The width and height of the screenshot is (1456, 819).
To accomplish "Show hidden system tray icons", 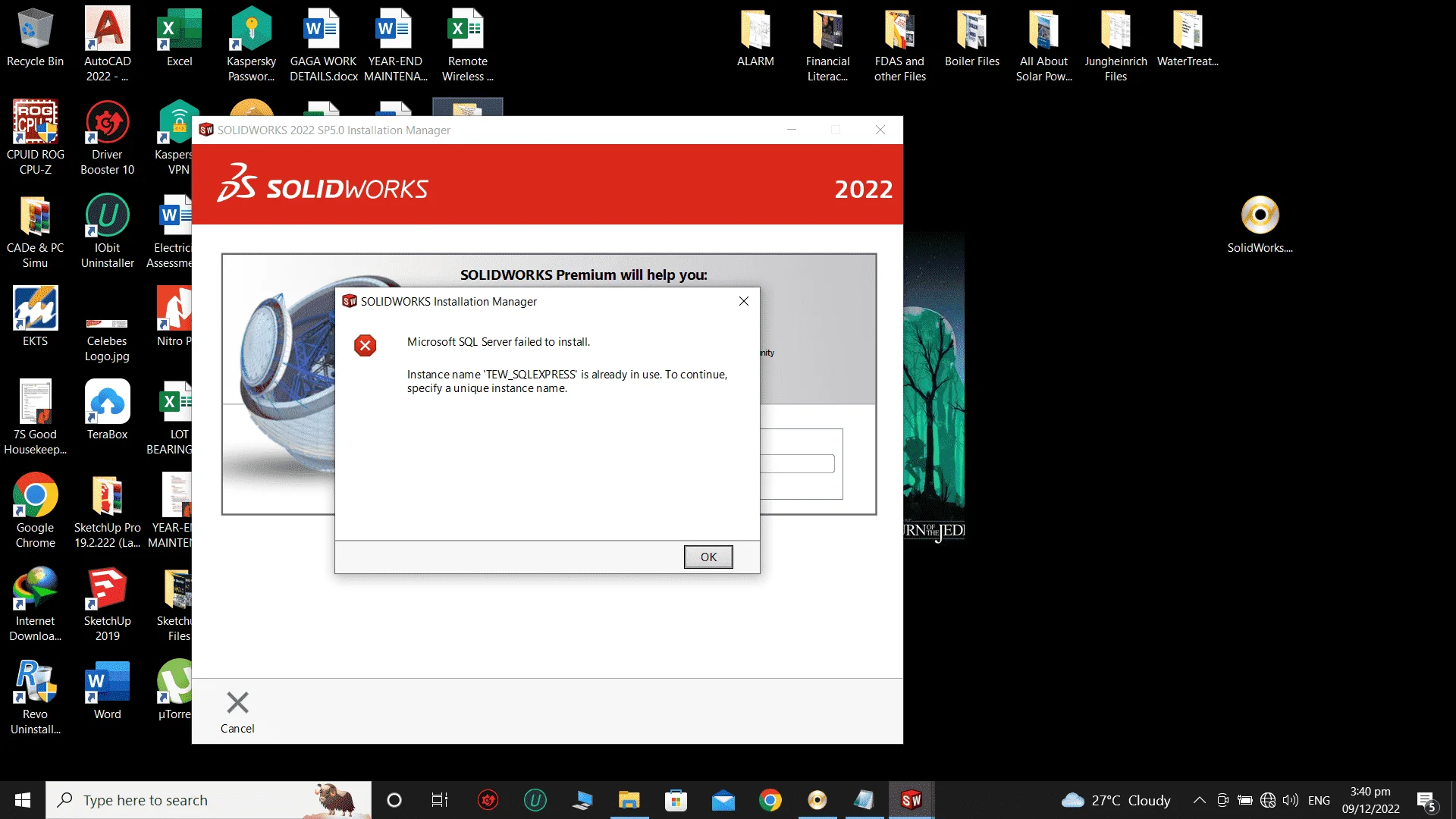I will (x=1200, y=800).
